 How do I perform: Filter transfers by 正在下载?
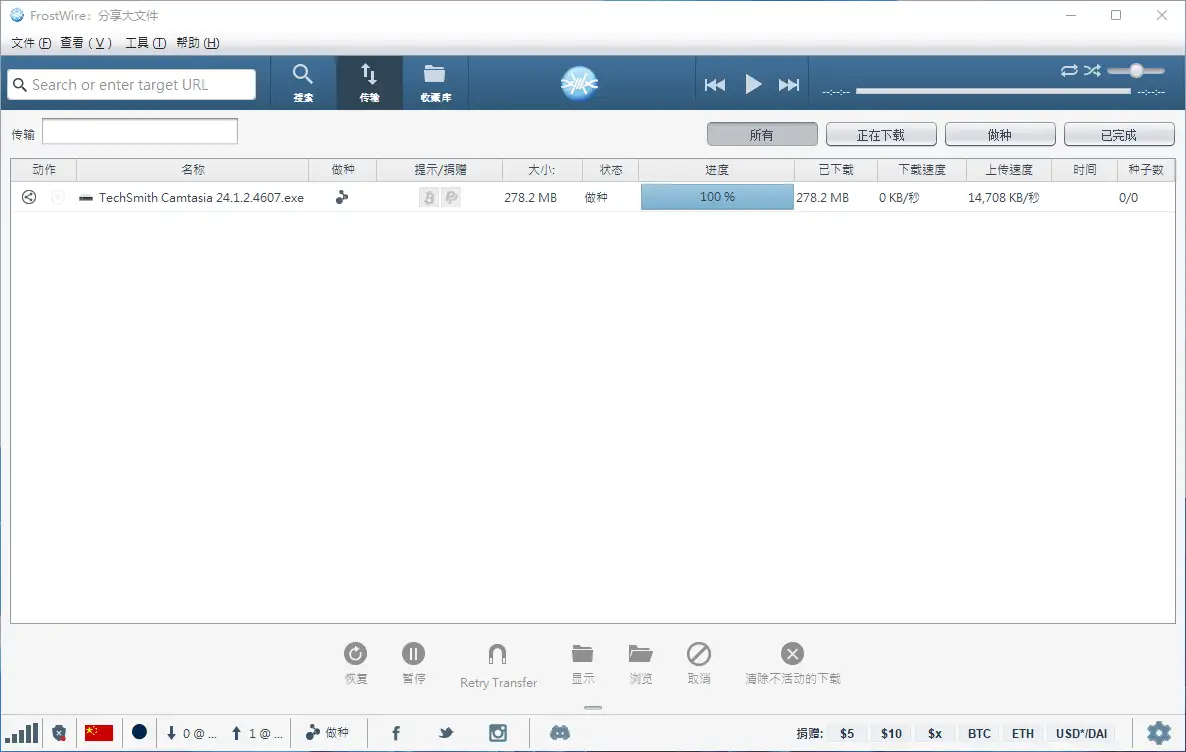pyautogui.click(x=881, y=135)
